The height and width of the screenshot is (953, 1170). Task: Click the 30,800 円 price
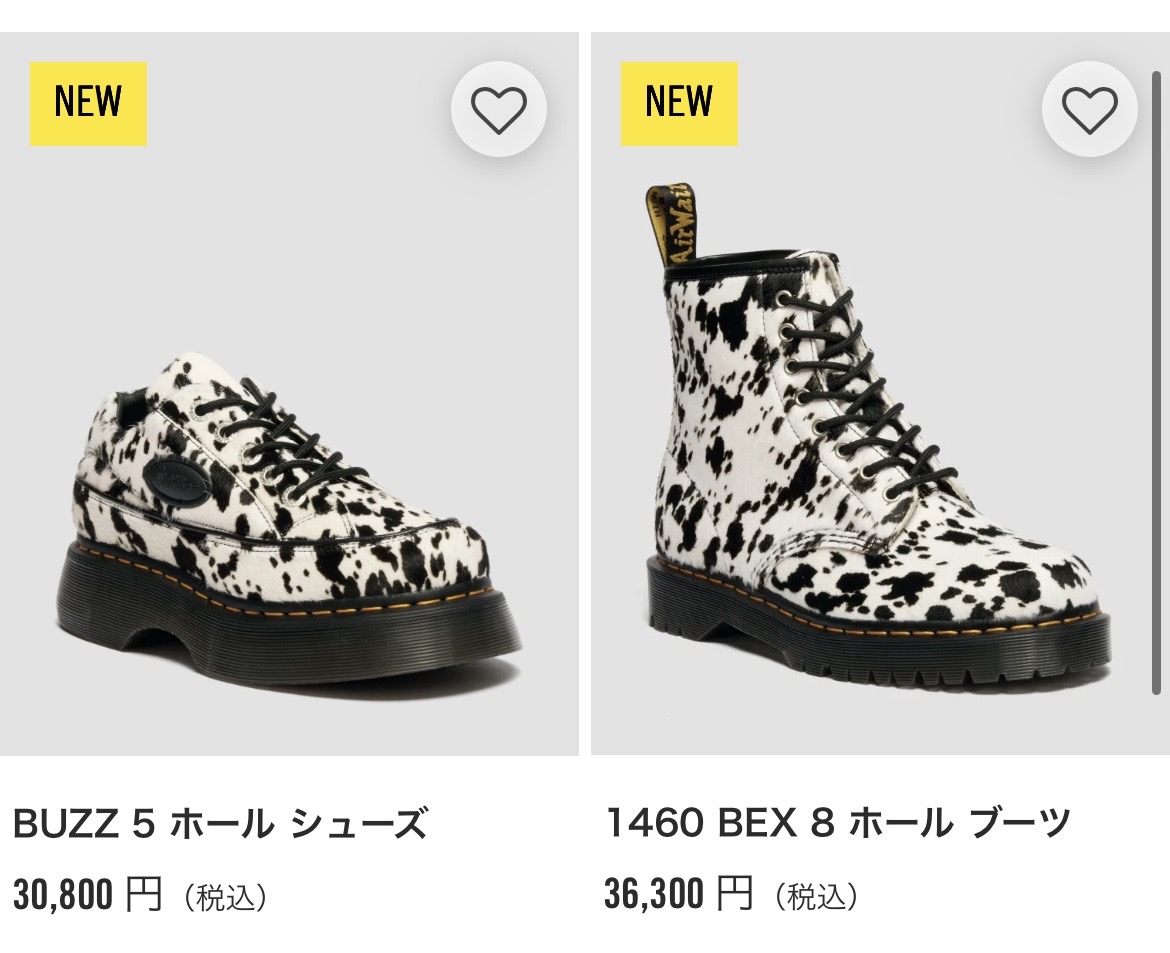[86, 894]
